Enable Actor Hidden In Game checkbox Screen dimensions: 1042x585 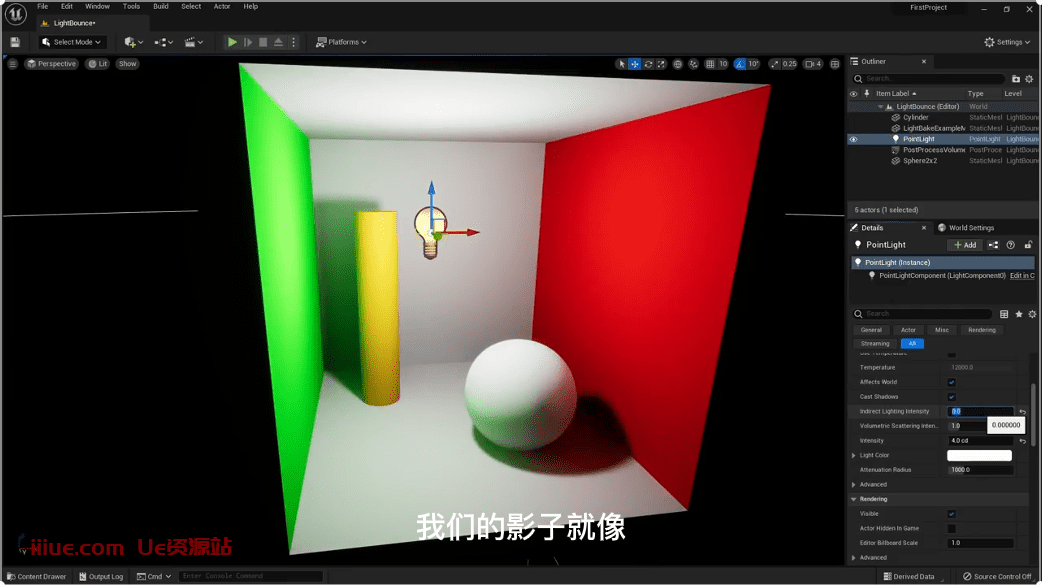(x=951, y=528)
